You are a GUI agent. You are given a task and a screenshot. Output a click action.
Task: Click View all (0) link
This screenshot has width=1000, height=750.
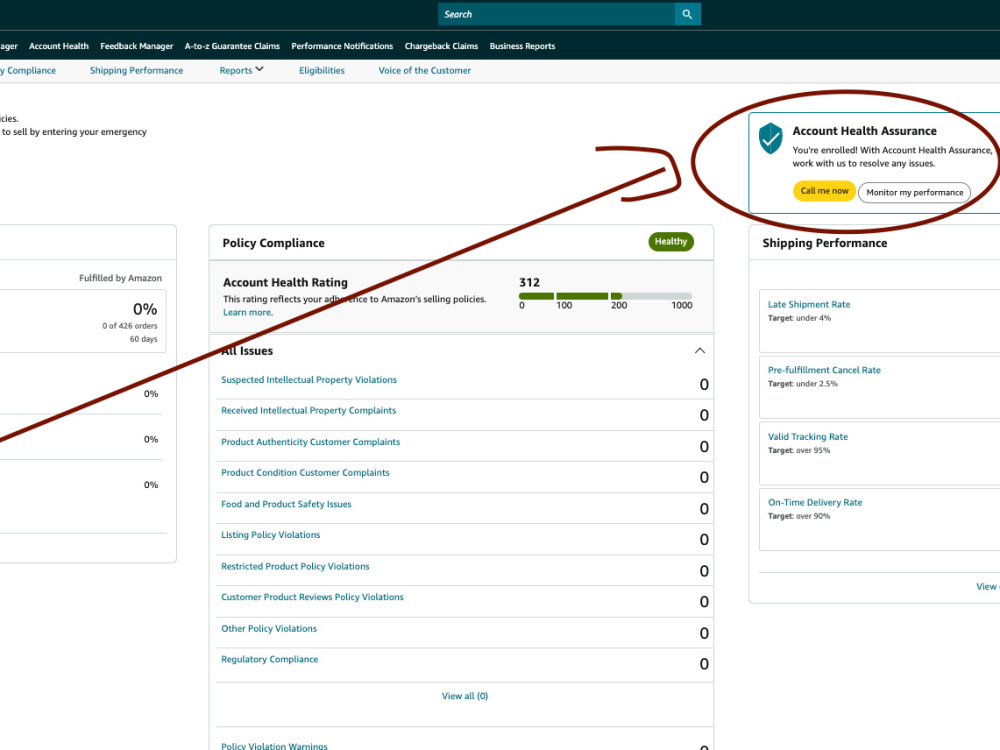tap(465, 696)
